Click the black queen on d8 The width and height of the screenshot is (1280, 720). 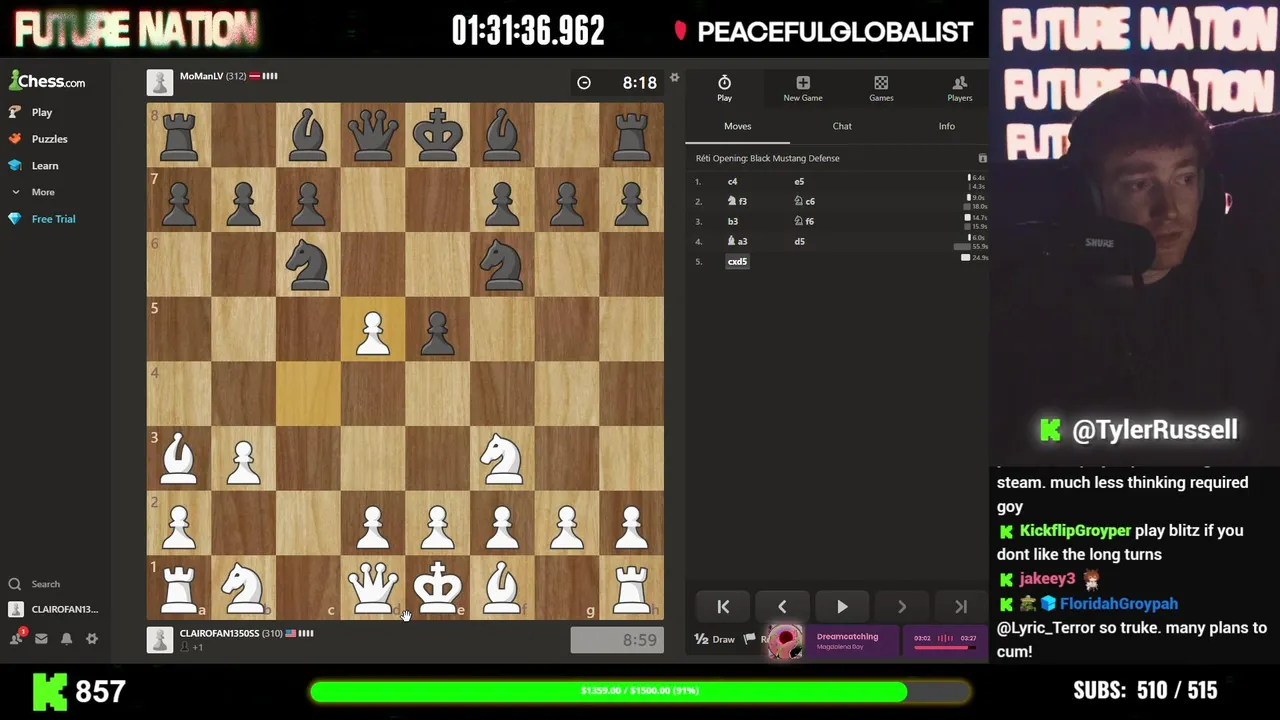pyautogui.click(x=373, y=135)
